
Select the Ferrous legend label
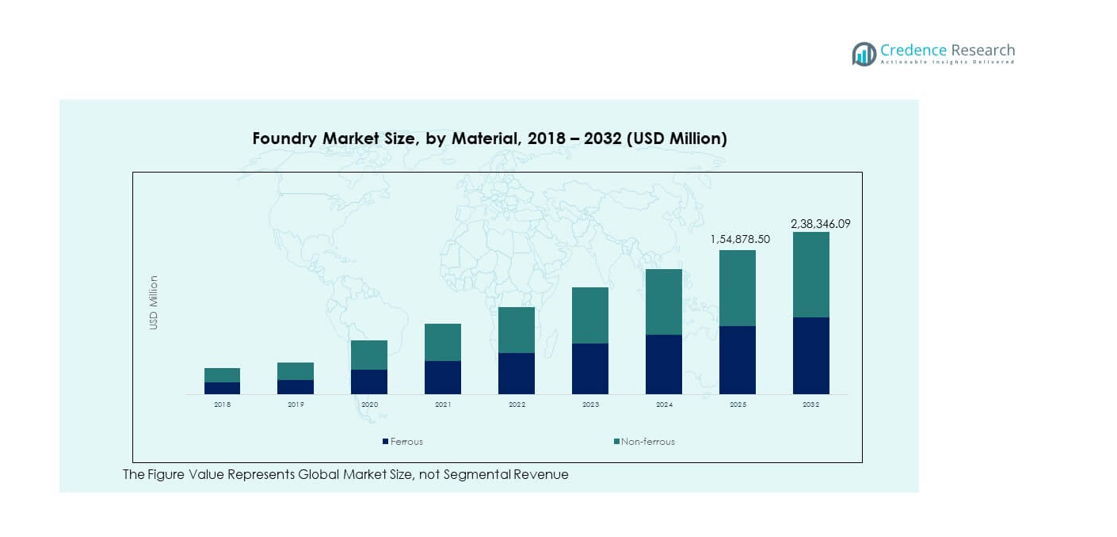407,441
